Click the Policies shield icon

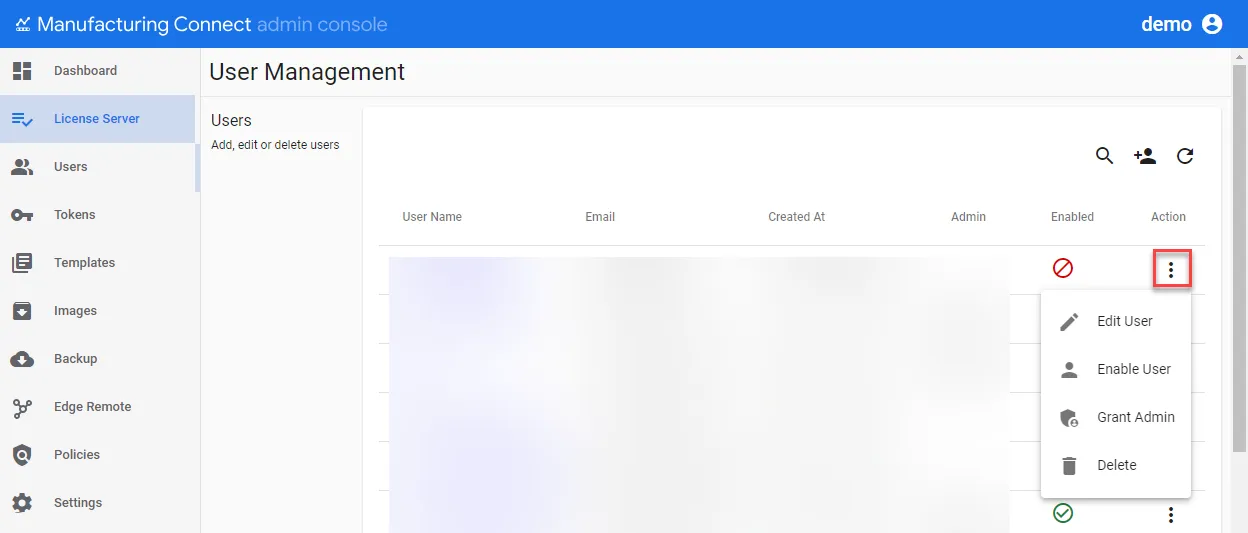coord(22,455)
